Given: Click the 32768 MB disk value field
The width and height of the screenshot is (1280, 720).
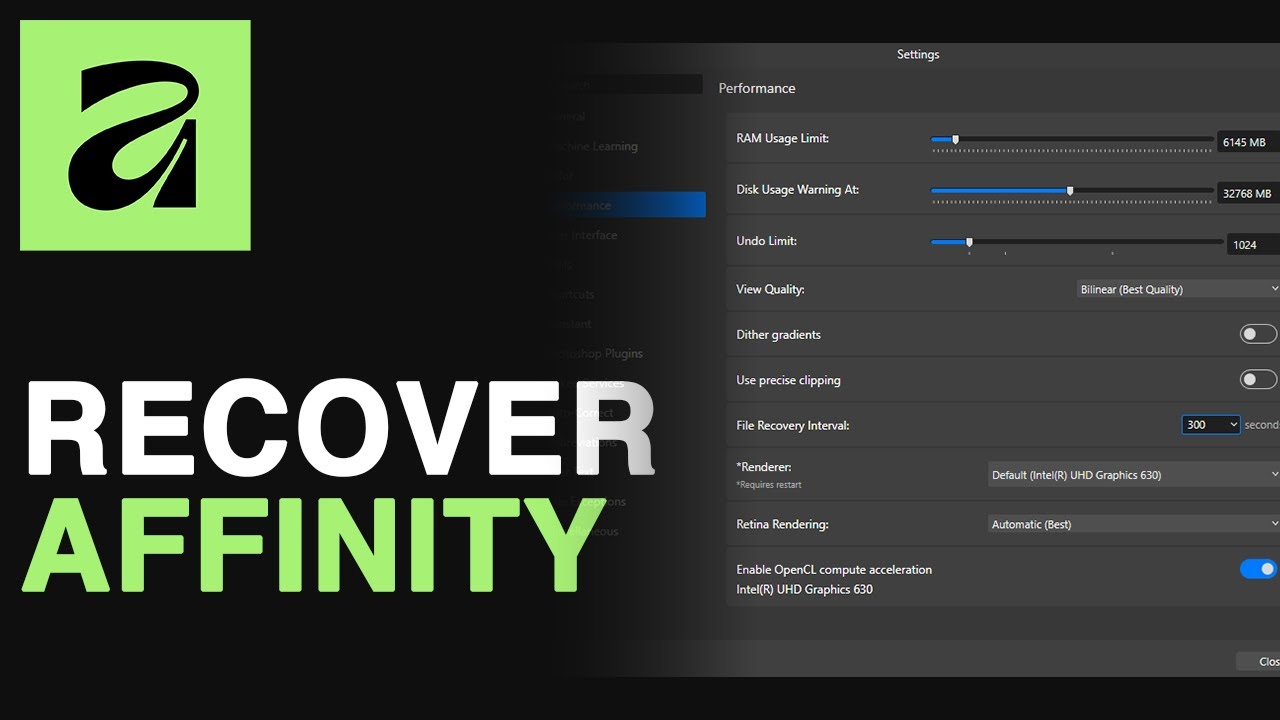Looking at the screenshot, I should coord(1248,193).
